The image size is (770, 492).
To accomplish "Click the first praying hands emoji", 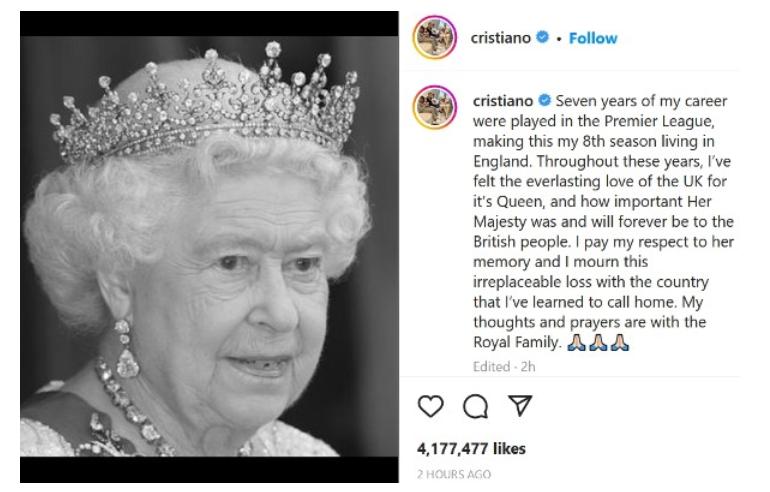I will 574,343.
